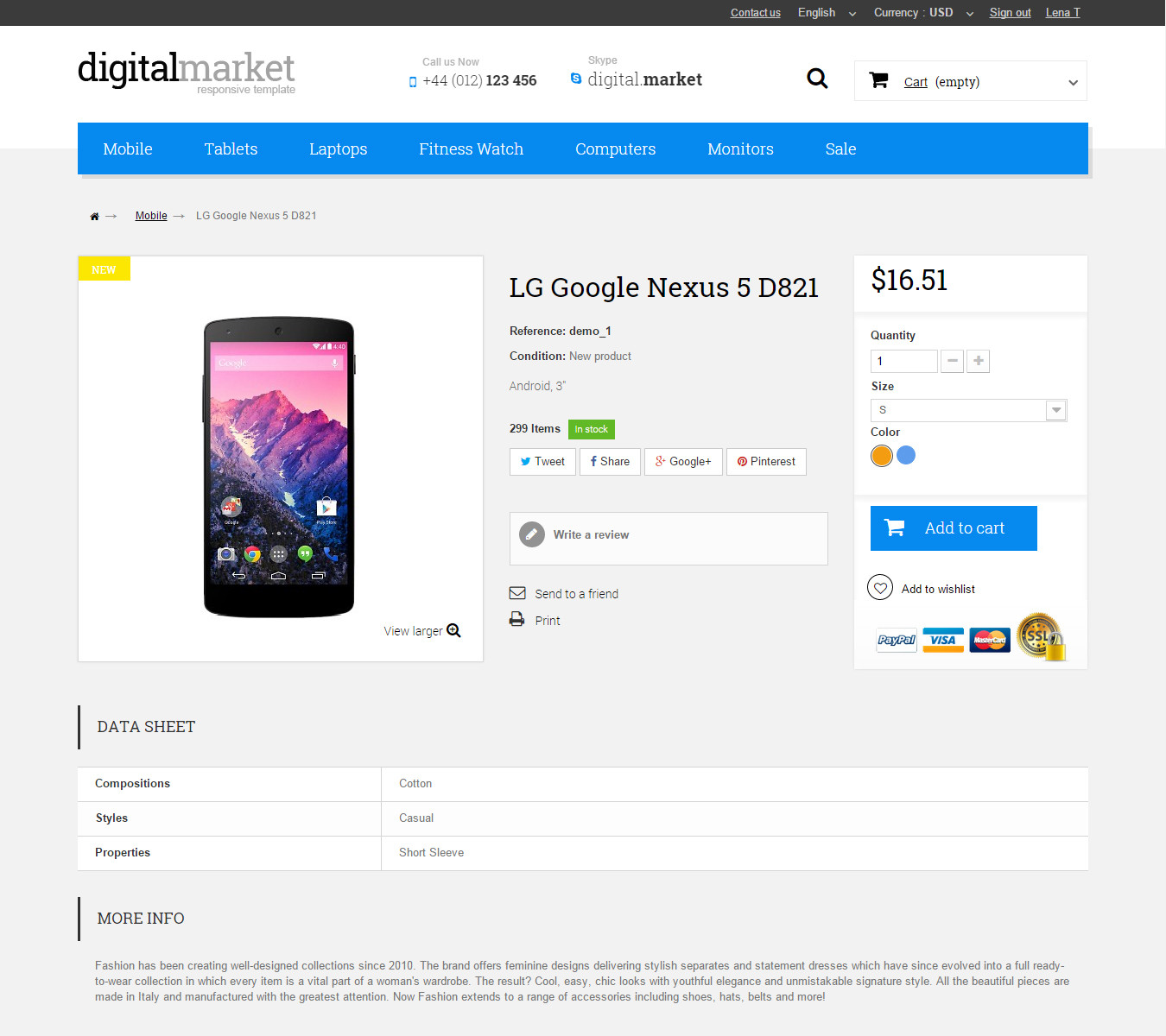The height and width of the screenshot is (1036, 1166).
Task: Click the Print printer icon
Action: click(x=516, y=619)
